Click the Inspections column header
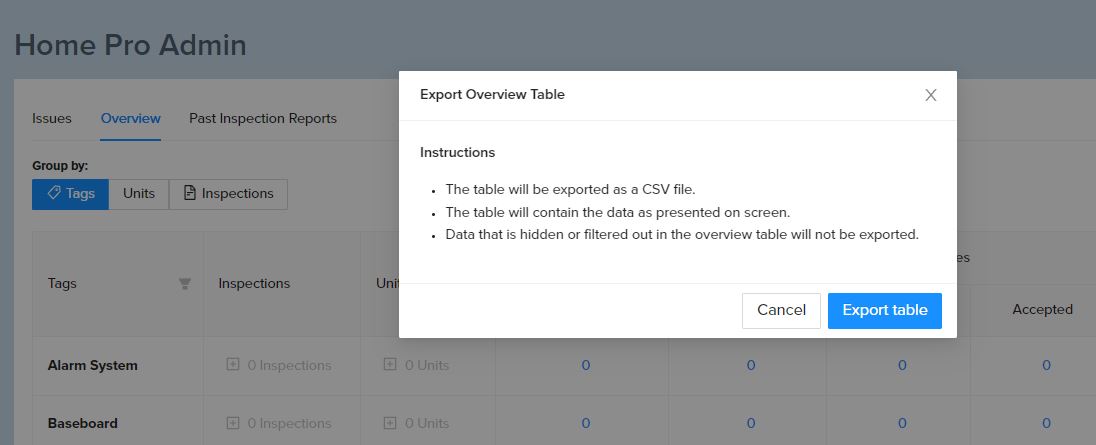 tap(254, 284)
